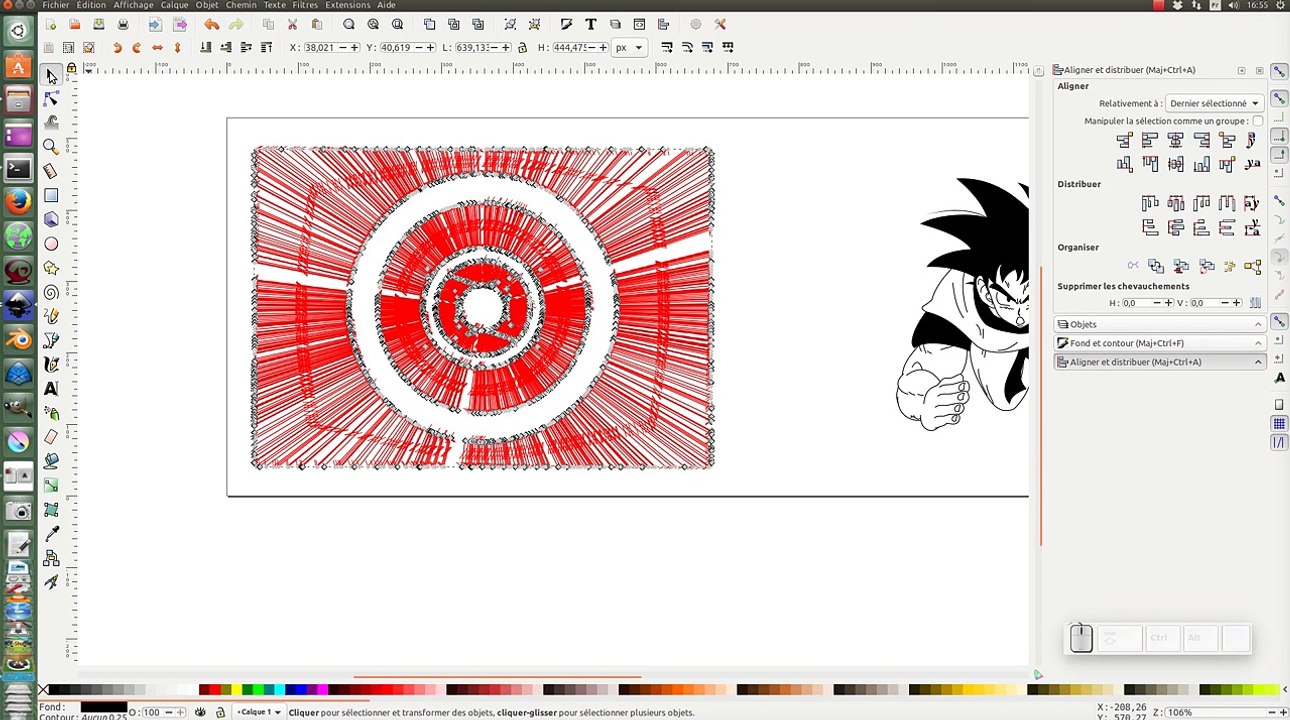Select the Spray tool

51,413
